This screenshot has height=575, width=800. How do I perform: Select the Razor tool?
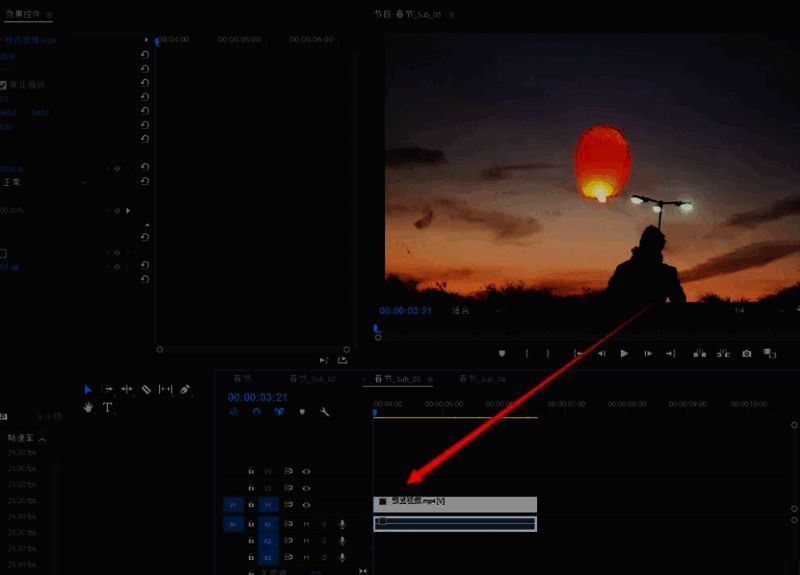coord(146,389)
